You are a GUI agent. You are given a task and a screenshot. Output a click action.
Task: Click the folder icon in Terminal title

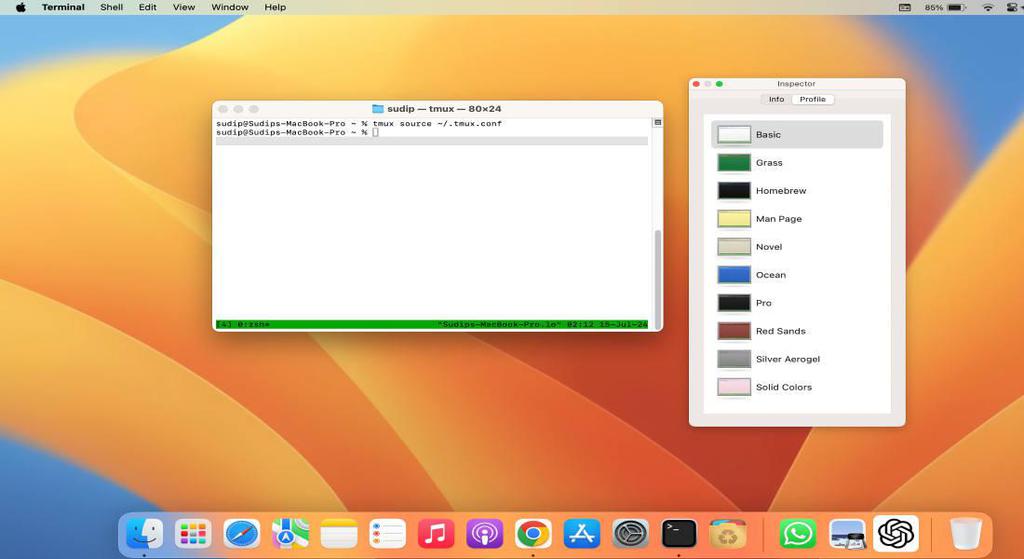pyautogui.click(x=378, y=109)
